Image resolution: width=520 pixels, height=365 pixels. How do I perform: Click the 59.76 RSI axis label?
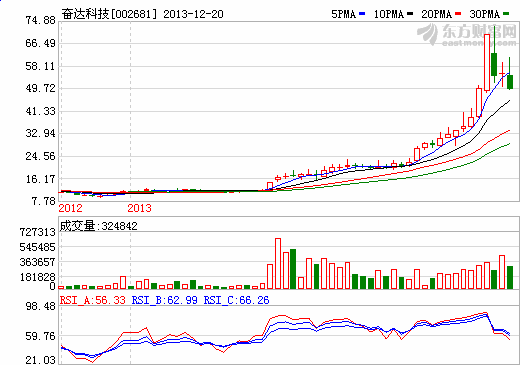click(41, 336)
